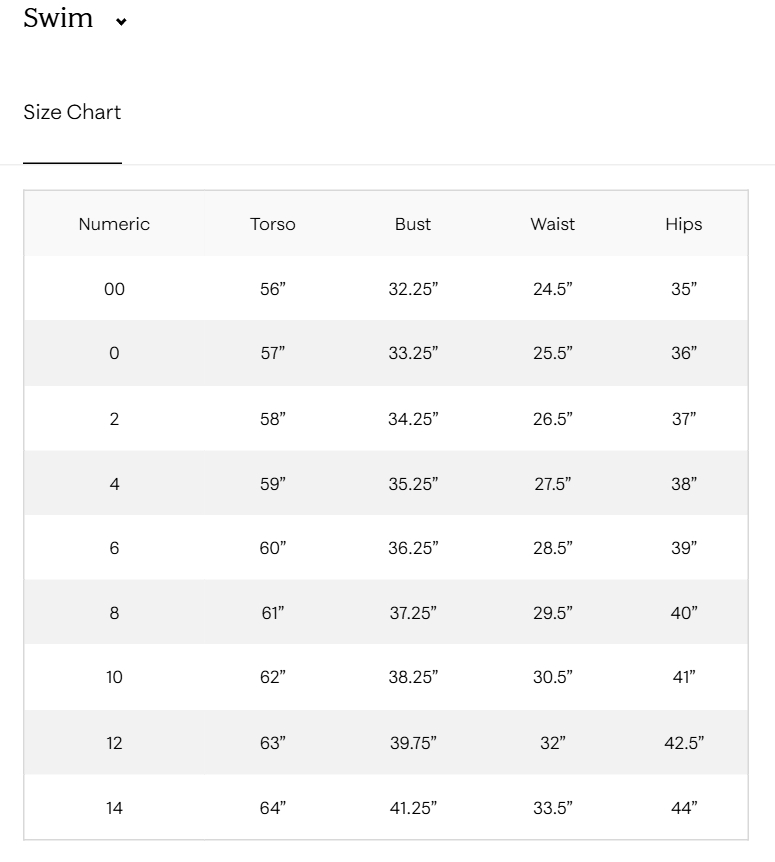
Task: Select the size 2 row label
Action: click(x=114, y=419)
